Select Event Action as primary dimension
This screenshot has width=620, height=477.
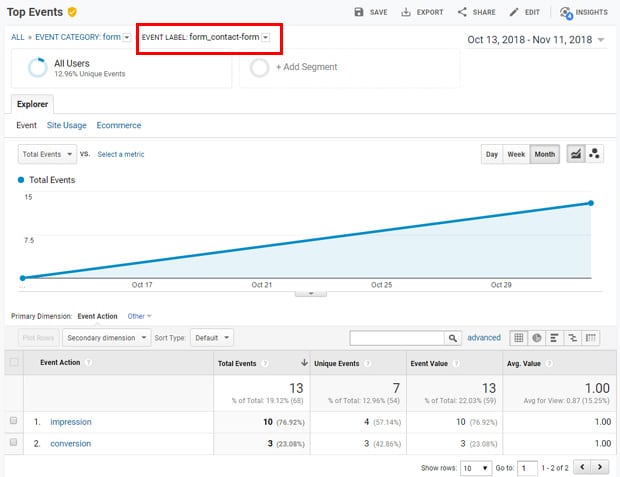pyautogui.click(x=97, y=316)
